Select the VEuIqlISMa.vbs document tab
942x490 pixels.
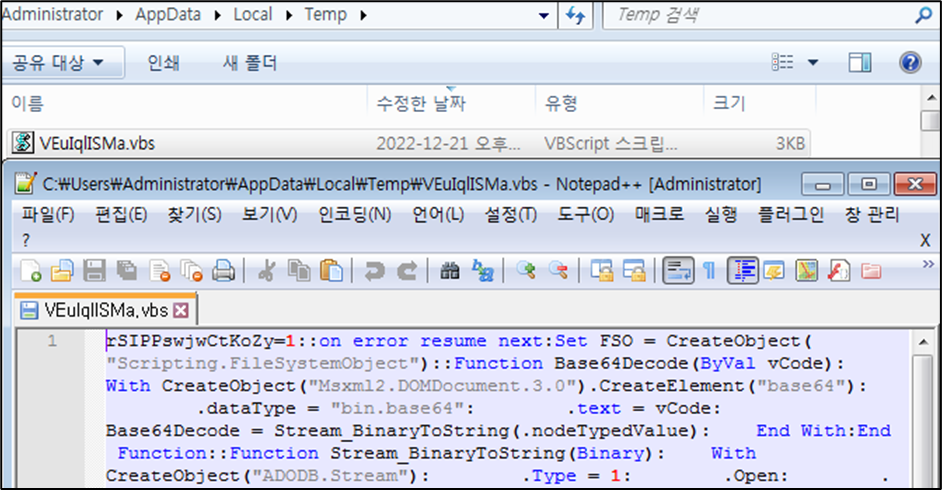[104, 310]
